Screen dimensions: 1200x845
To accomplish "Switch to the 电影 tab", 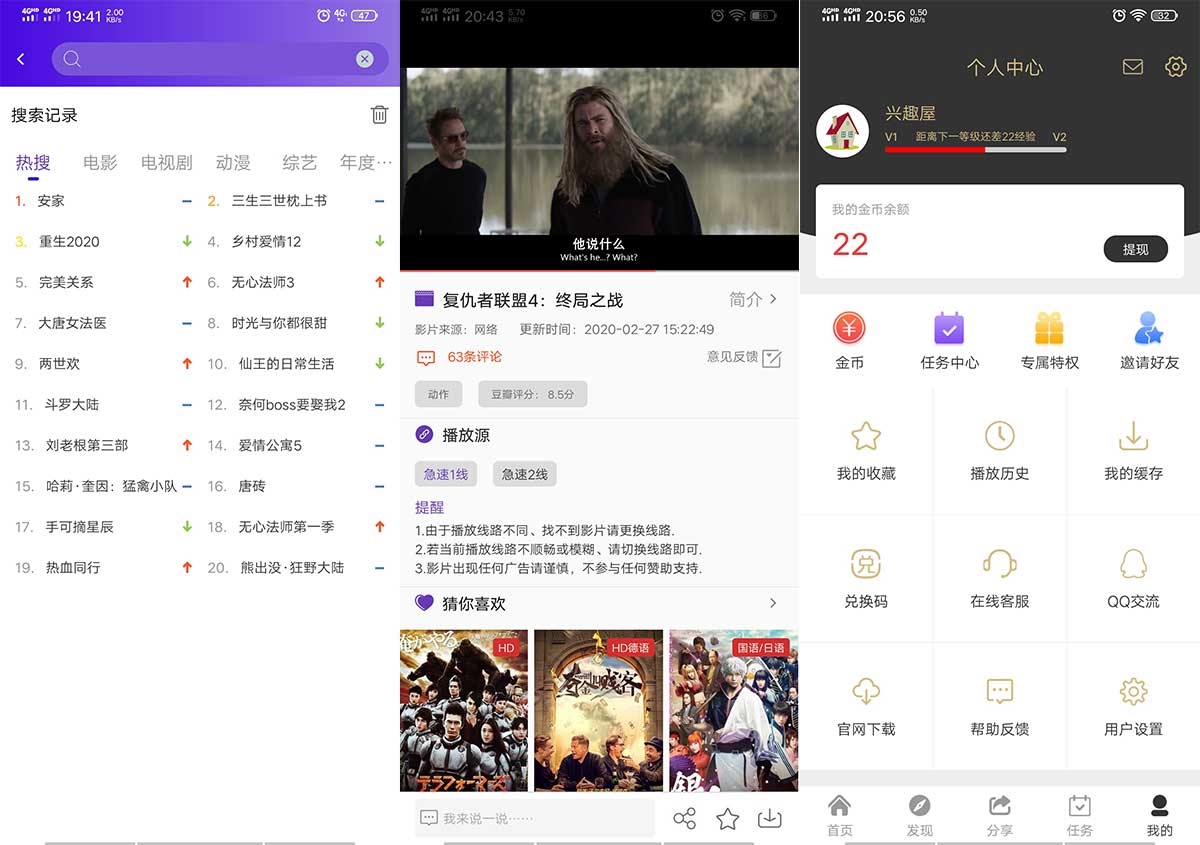I will click(100, 162).
